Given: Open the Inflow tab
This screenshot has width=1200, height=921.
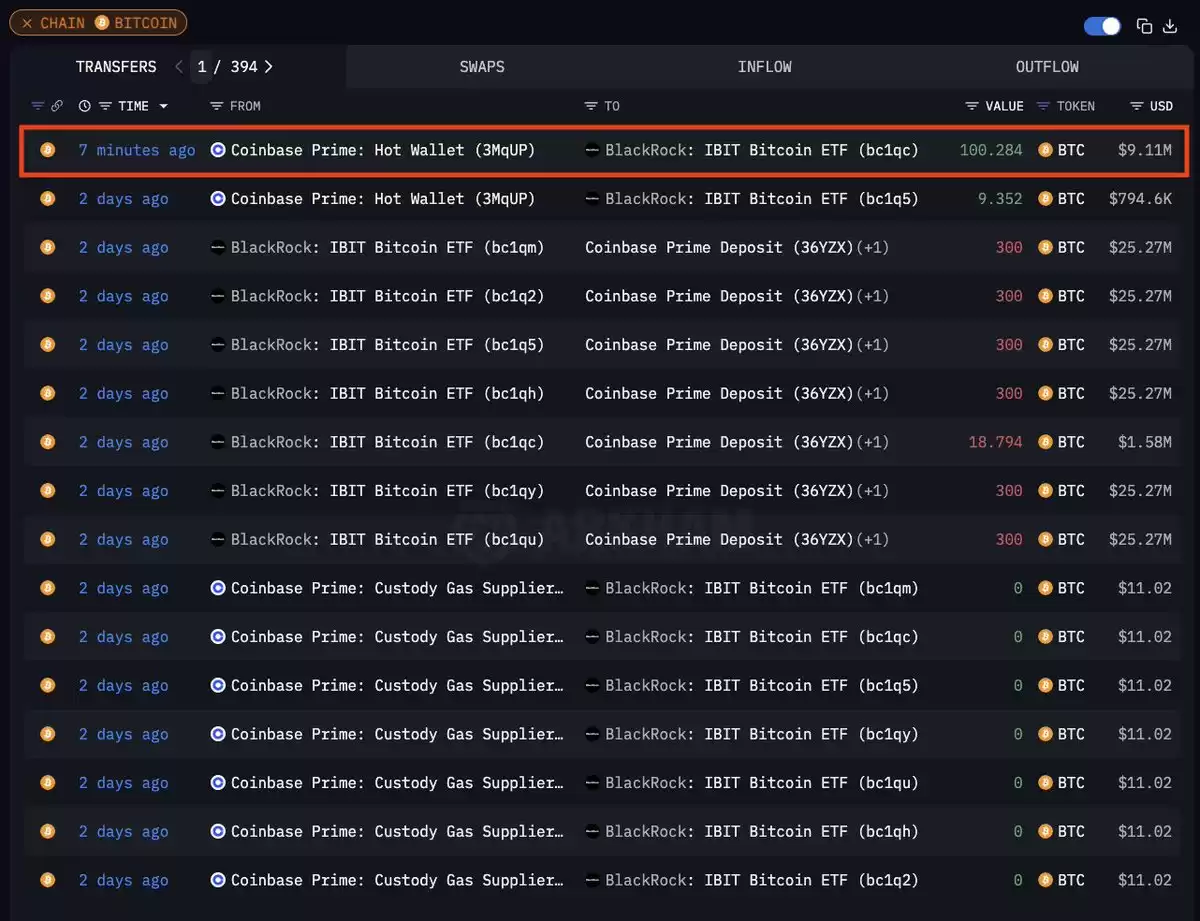Looking at the screenshot, I should pyautogui.click(x=765, y=67).
